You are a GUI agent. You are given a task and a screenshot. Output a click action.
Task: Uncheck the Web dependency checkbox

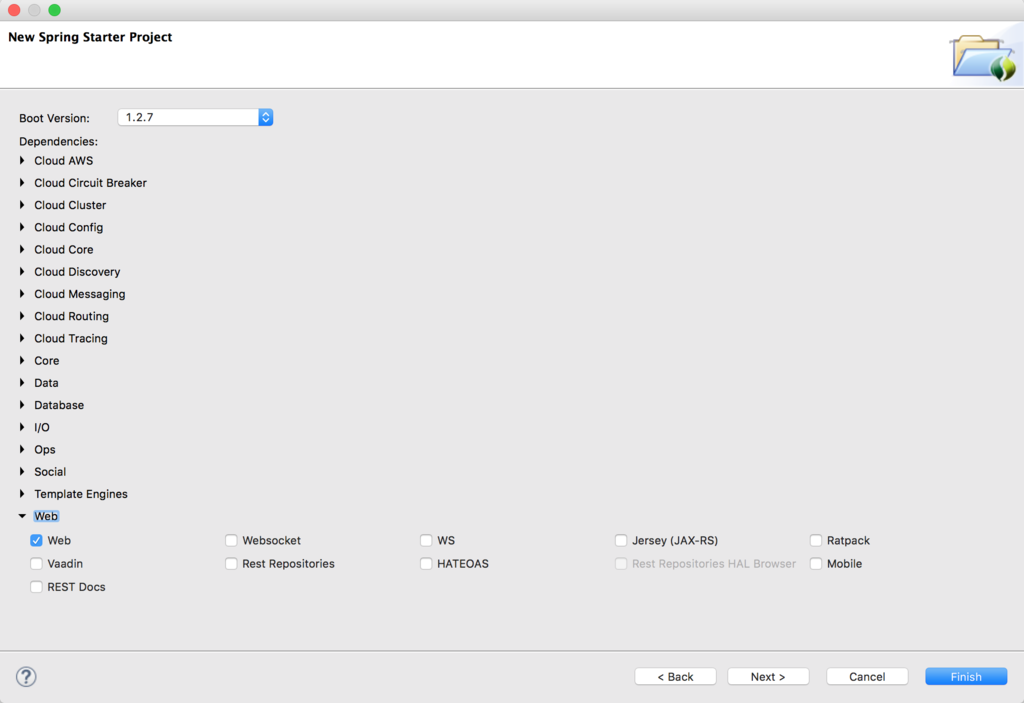[36, 540]
